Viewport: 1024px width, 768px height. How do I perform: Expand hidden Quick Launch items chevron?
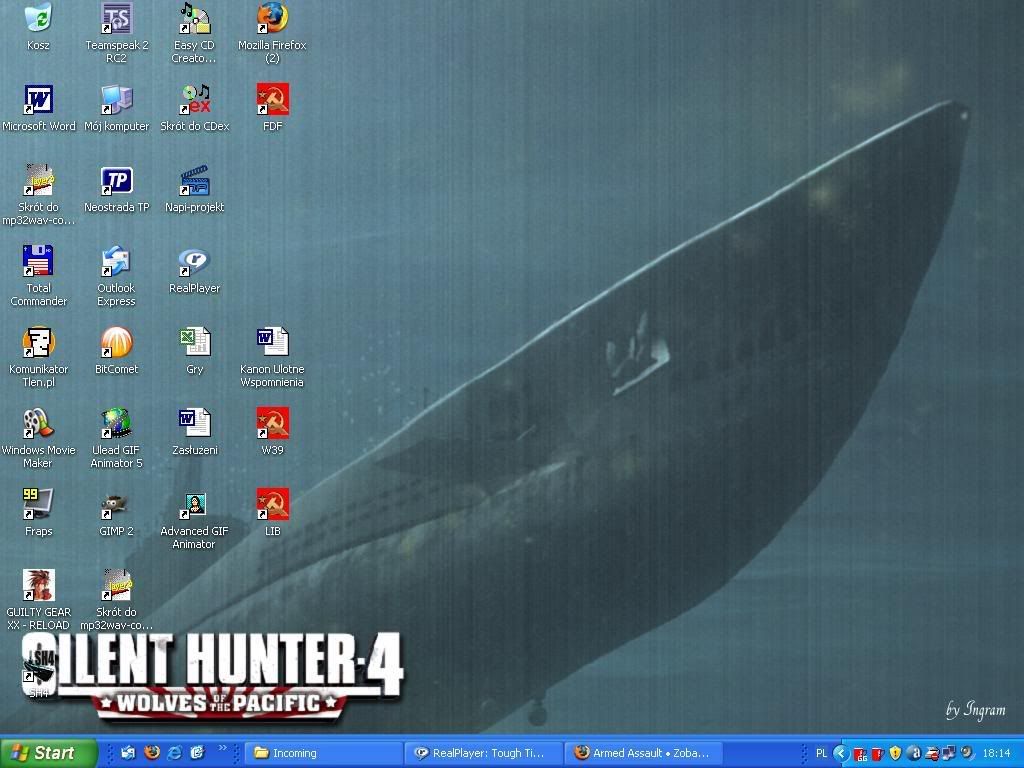tap(221, 748)
